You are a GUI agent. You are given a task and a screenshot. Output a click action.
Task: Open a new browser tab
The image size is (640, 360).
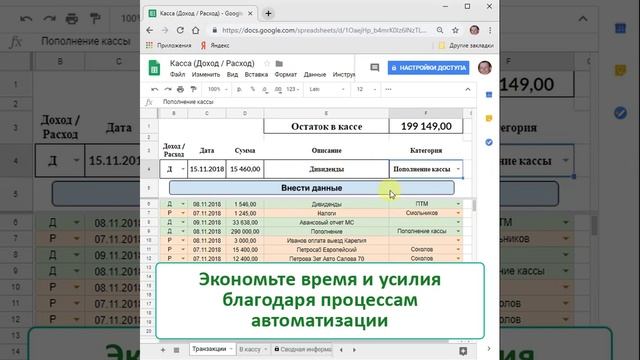pos(268,13)
